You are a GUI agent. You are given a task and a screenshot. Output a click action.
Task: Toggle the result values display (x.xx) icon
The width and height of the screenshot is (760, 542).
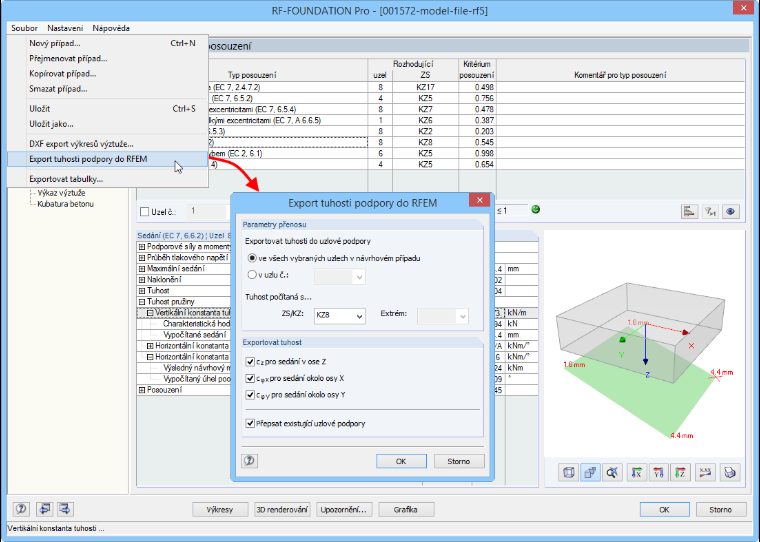(x=705, y=472)
